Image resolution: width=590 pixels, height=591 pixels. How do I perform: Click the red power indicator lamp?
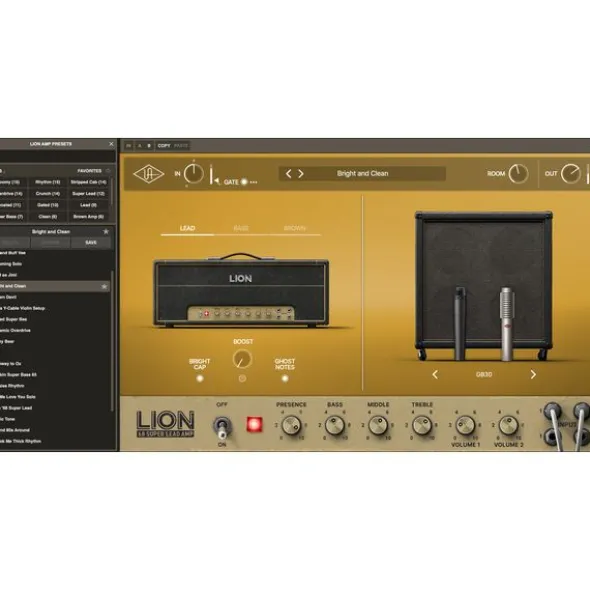point(254,424)
